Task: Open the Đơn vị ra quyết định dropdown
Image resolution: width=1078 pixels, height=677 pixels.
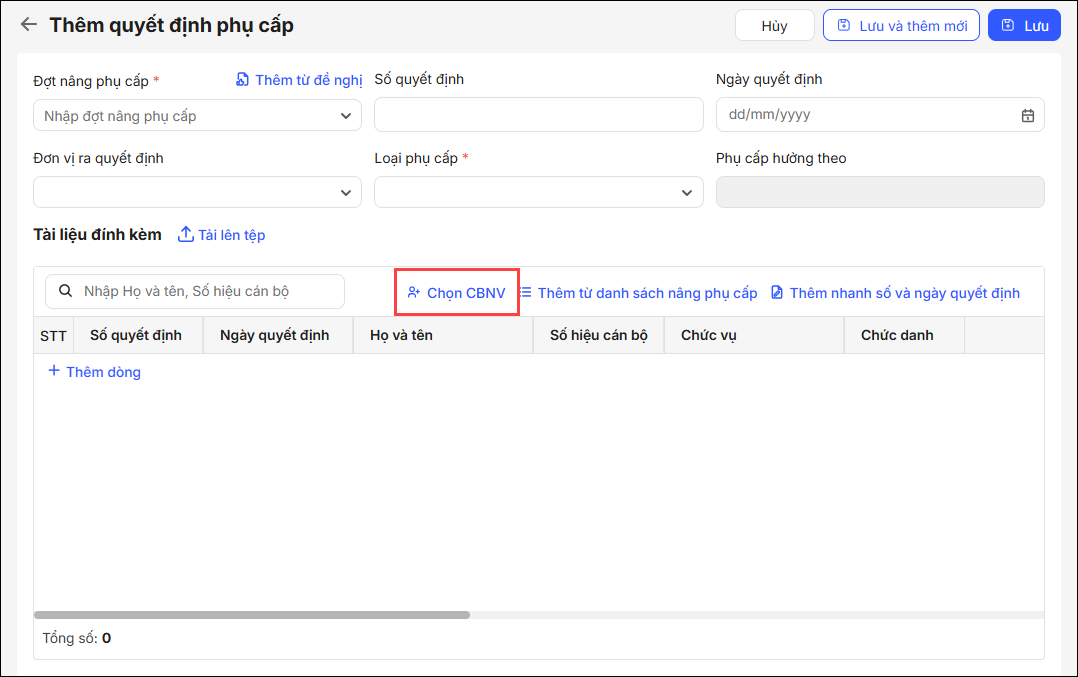Action: pos(346,192)
